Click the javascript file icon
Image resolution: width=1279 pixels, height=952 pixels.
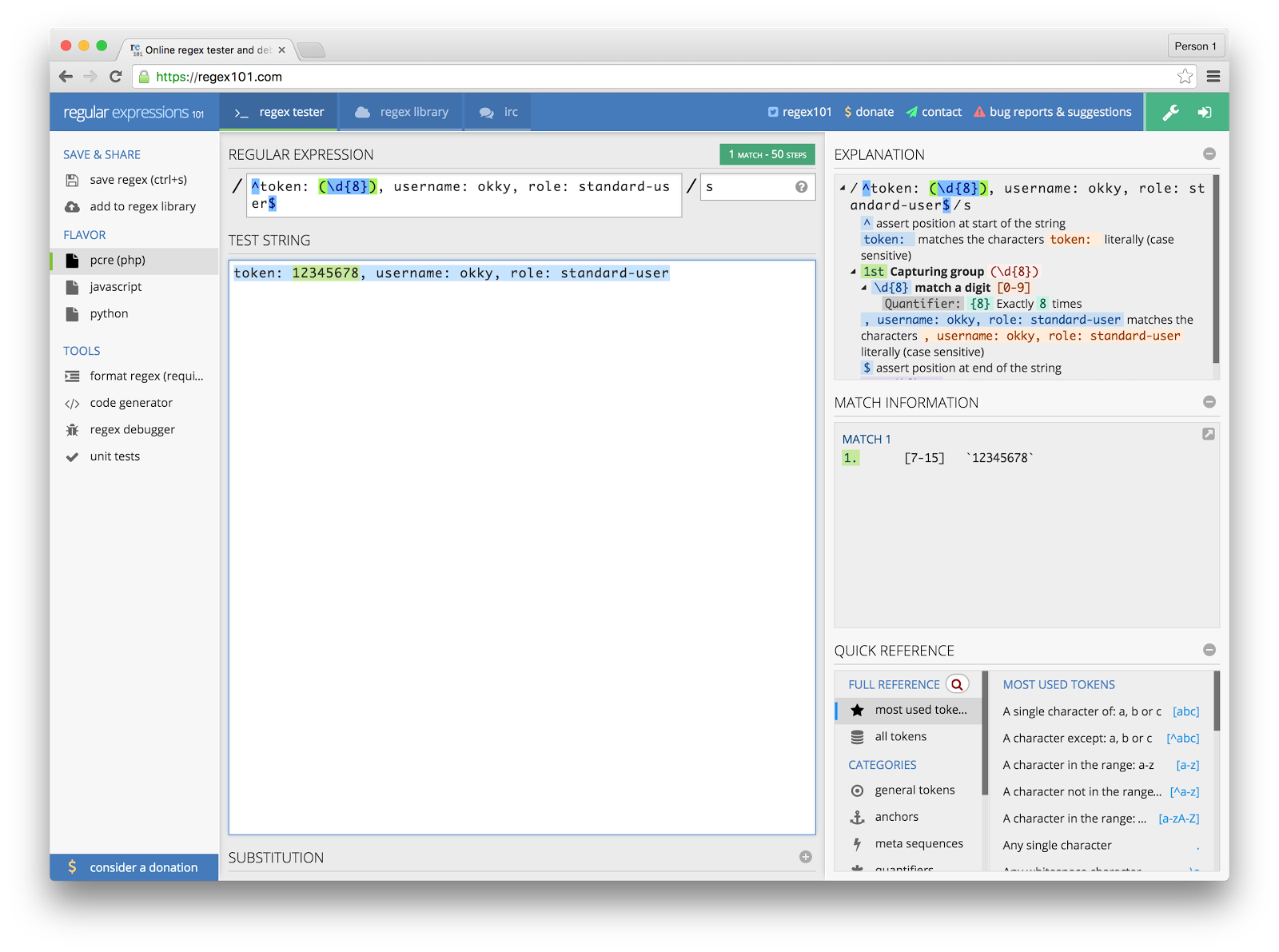(72, 288)
